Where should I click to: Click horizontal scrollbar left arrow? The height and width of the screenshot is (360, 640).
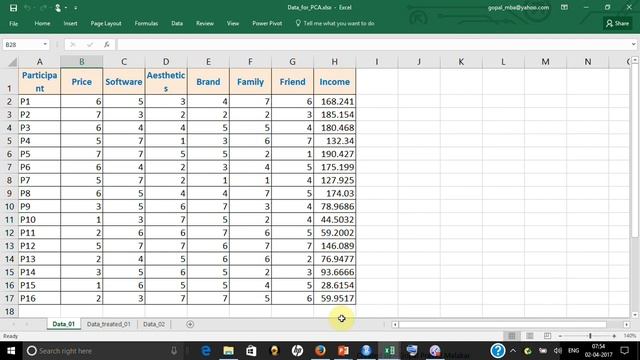[x=395, y=324]
